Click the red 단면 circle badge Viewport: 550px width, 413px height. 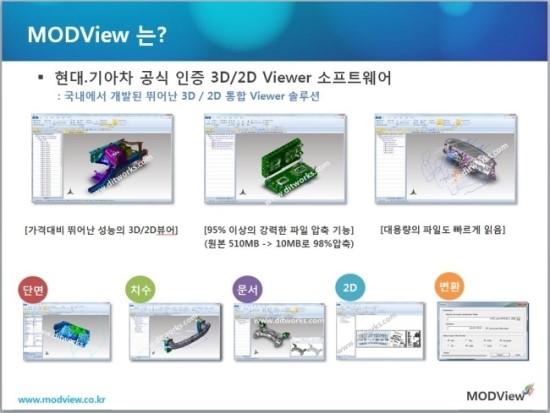(33, 290)
